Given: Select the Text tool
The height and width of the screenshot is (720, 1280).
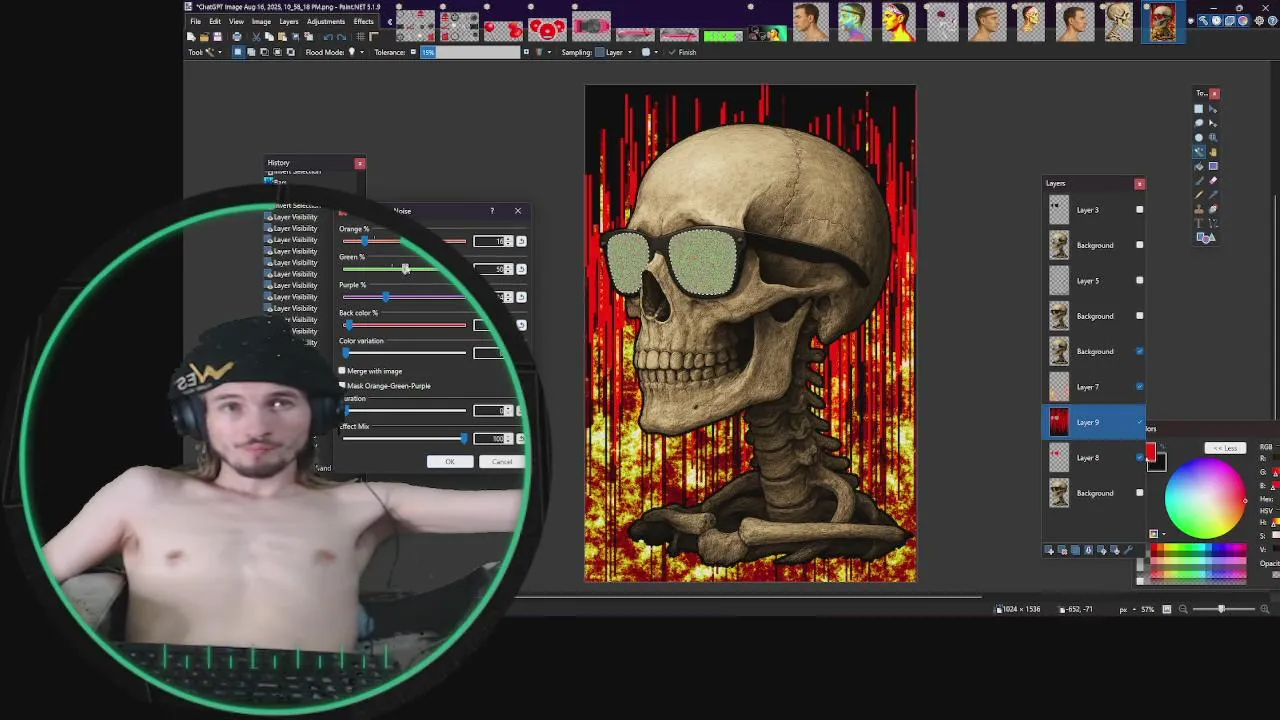Looking at the screenshot, I should (1199, 223).
